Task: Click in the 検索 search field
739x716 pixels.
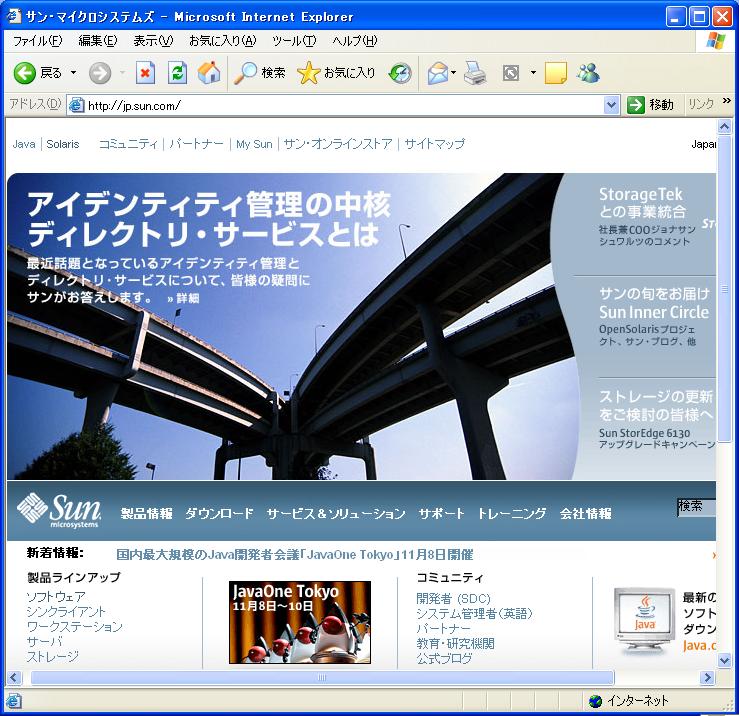Action: pos(696,507)
